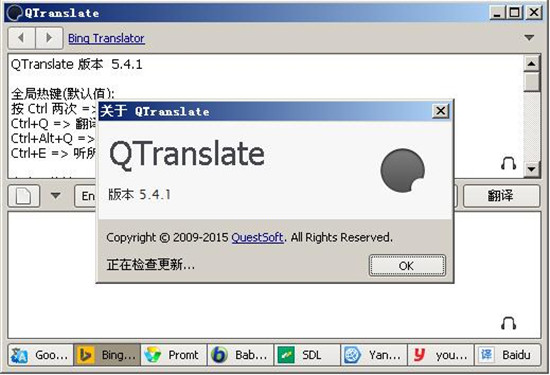The image size is (550, 375).
Task: Click the '全局热键(默认值):' line
Action: point(62,94)
